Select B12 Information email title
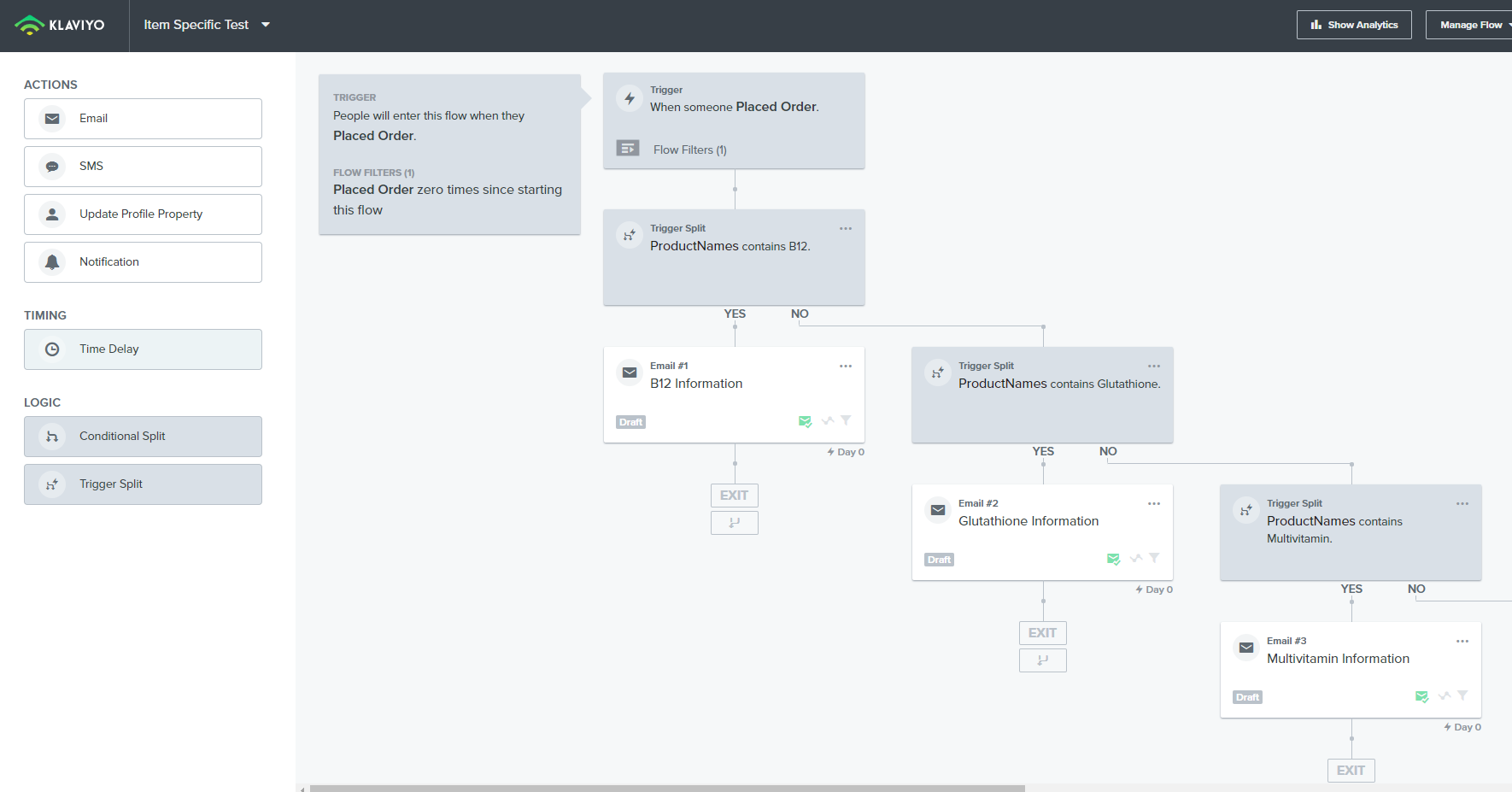1512x792 pixels. [696, 384]
